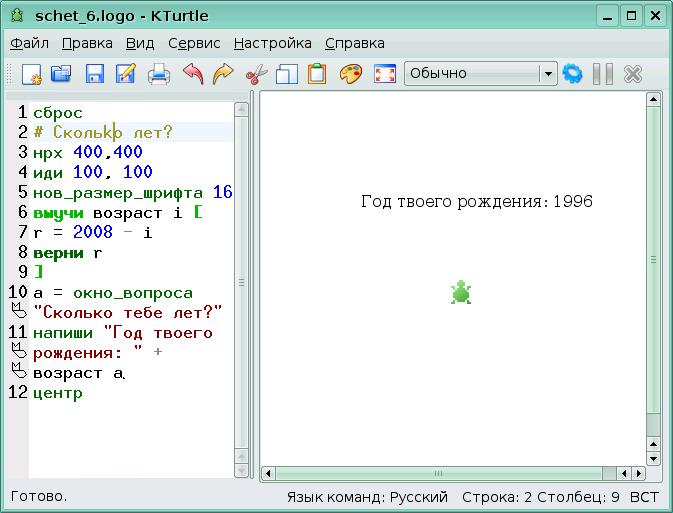Viewport: 673px width, 513px height.
Task: Click the Copy icon in toolbar
Action: [287, 74]
